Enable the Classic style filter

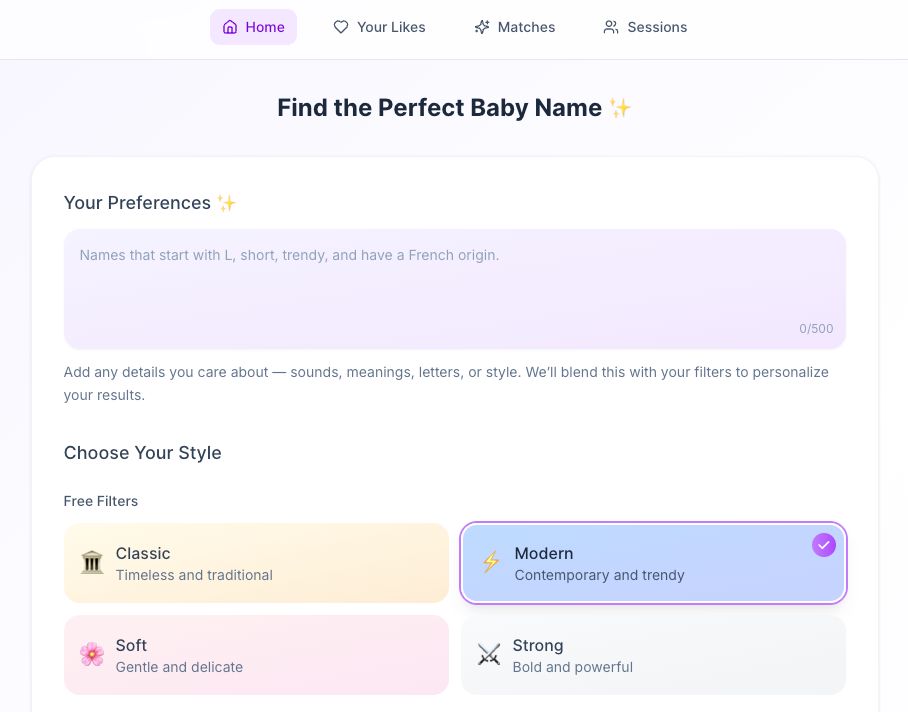256,563
